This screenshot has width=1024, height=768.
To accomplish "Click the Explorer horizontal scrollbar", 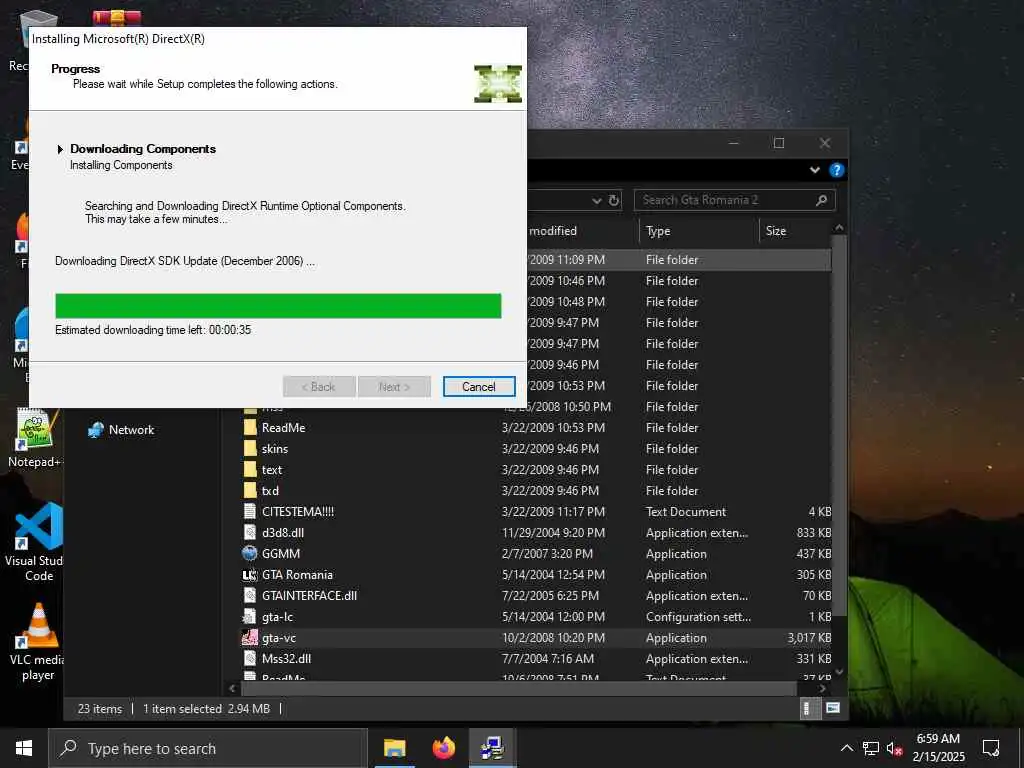I will [x=519, y=688].
